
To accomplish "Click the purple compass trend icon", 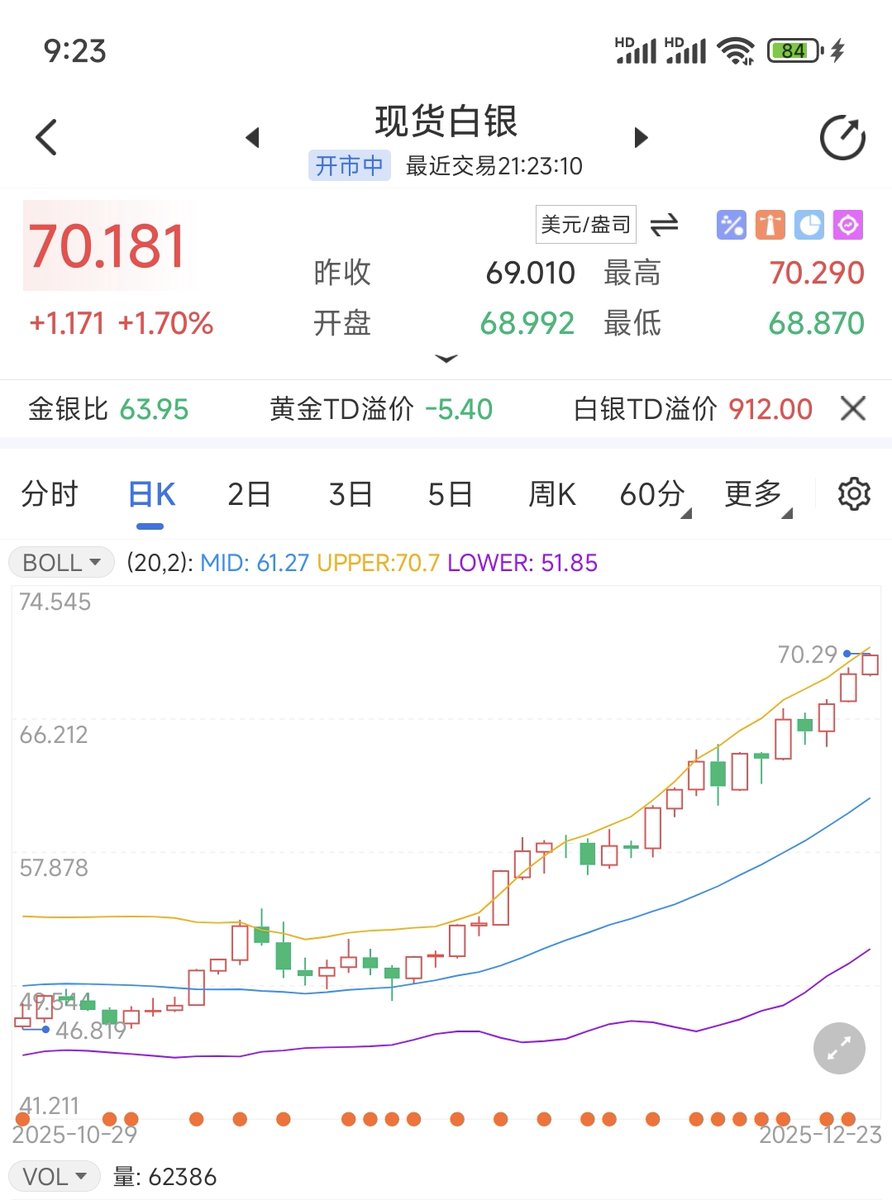I will [848, 225].
